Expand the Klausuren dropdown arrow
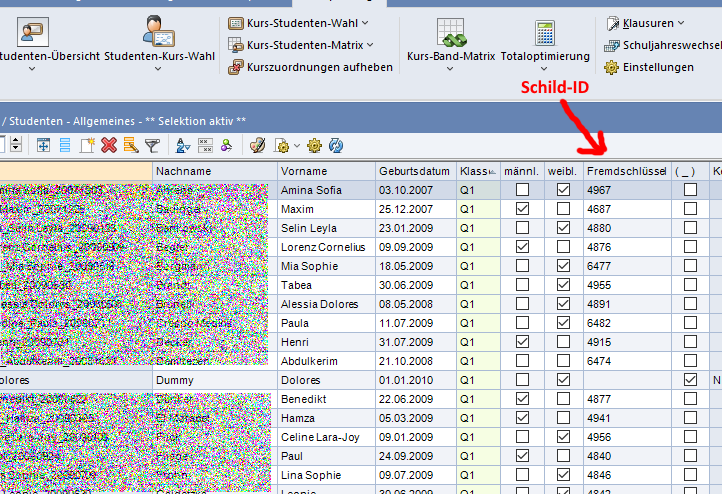Viewport: 722px width, 494px height. tap(681, 23)
